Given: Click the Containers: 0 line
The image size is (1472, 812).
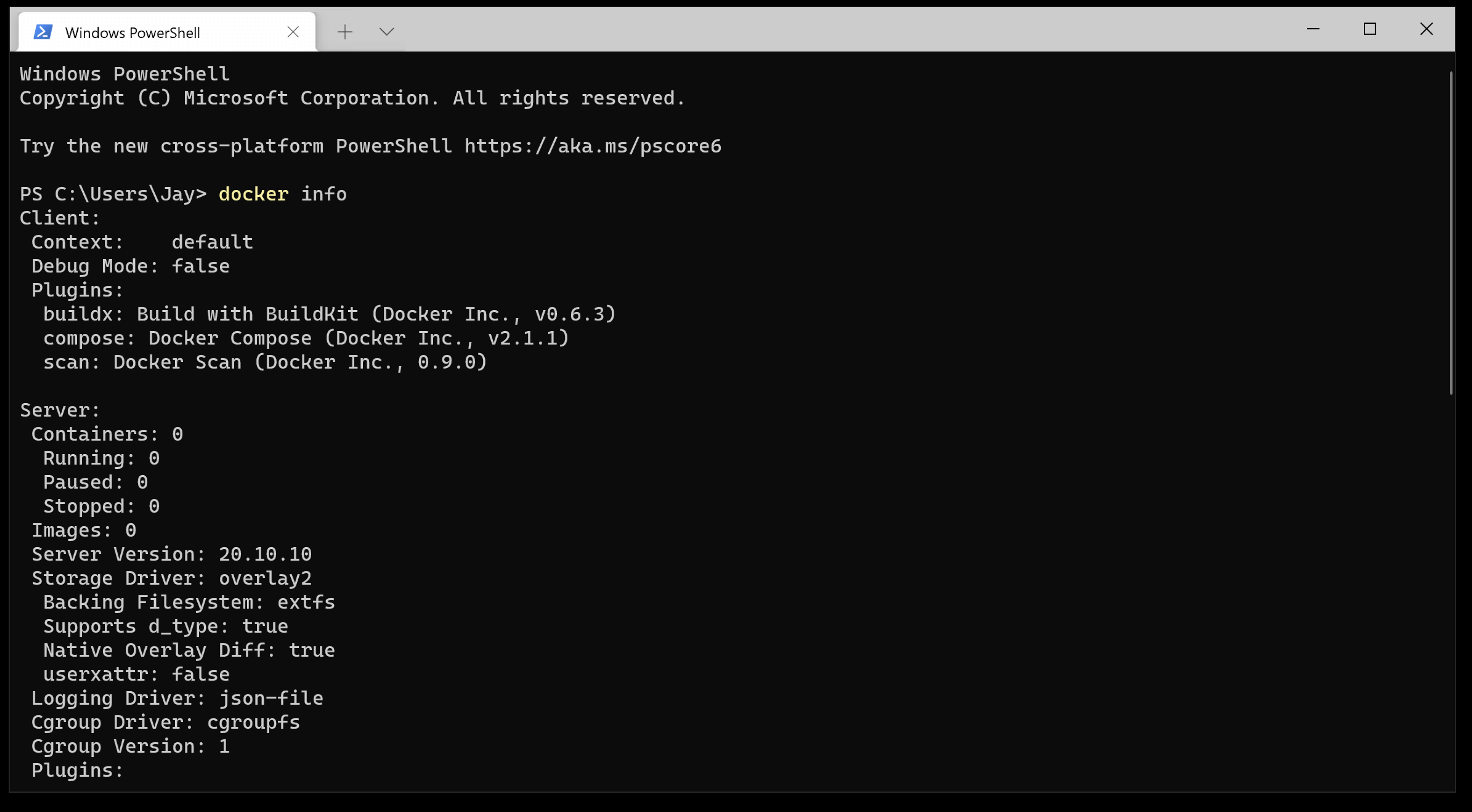Looking at the screenshot, I should 106,434.
